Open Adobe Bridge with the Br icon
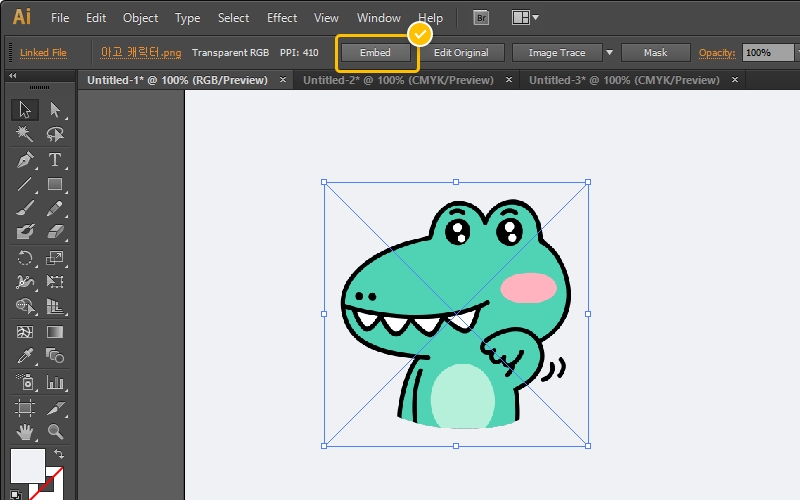Screen dimensions: 800x500 pos(482,18)
